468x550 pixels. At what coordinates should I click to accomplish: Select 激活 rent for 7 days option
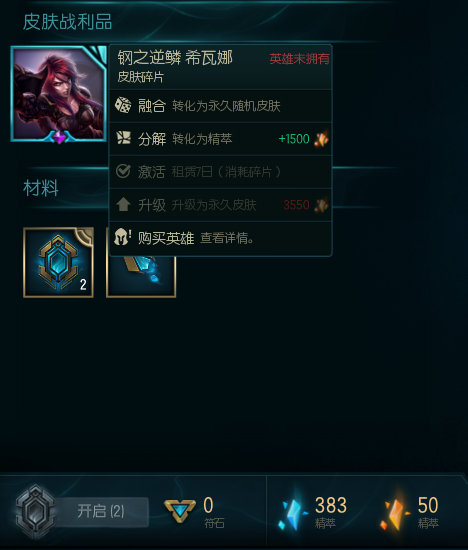tap(221, 172)
